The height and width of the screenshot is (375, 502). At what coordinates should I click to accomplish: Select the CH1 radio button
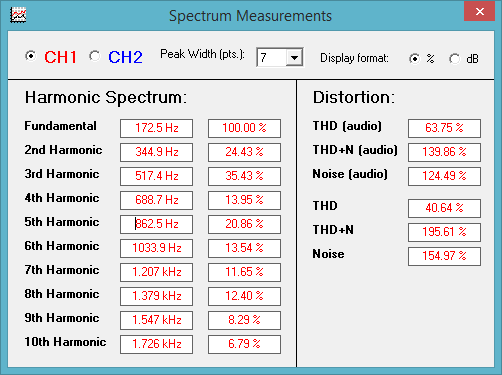click(x=31, y=56)
